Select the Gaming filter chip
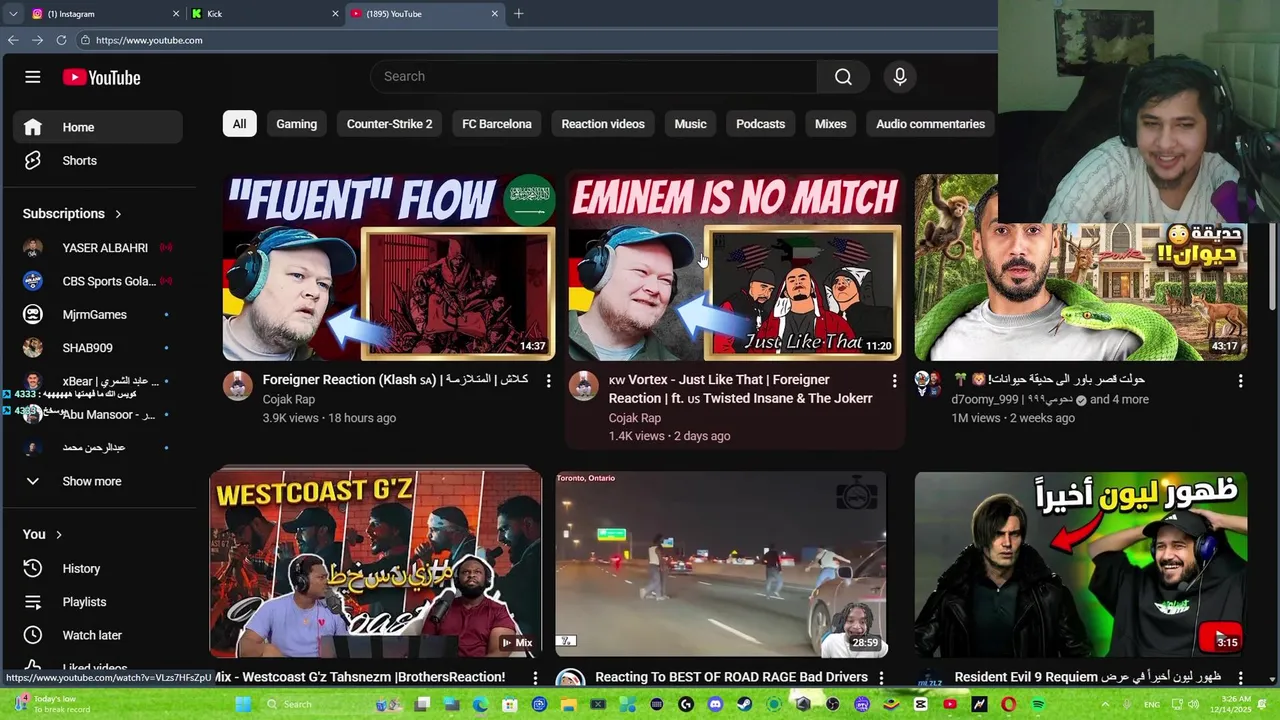This screenshot has width=1280, height=720. (297, 124)
